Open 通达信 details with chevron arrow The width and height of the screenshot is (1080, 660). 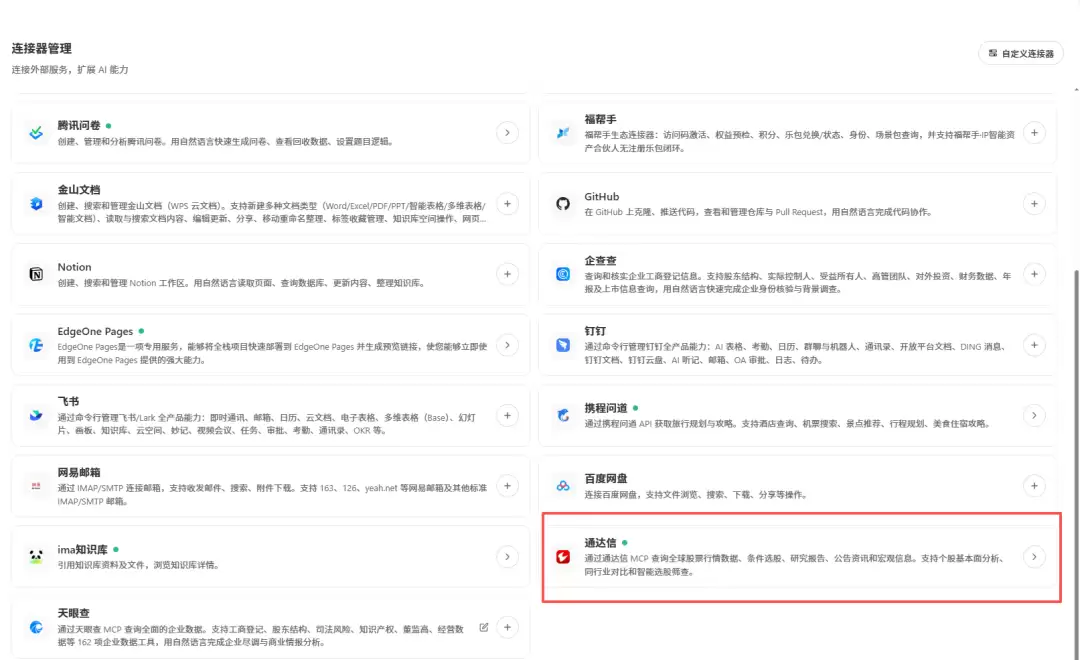tap(1034, 557)
